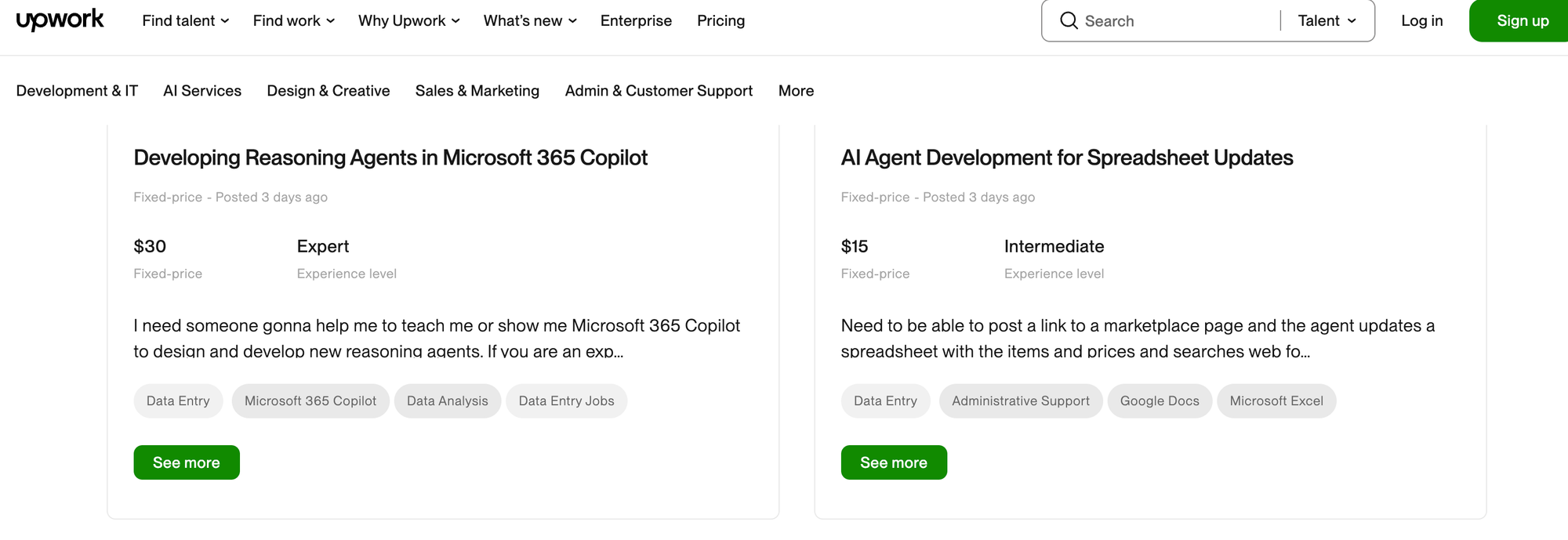Select the Development & IT category
The width and height of the screenshot is (1568, 540).
77,91
